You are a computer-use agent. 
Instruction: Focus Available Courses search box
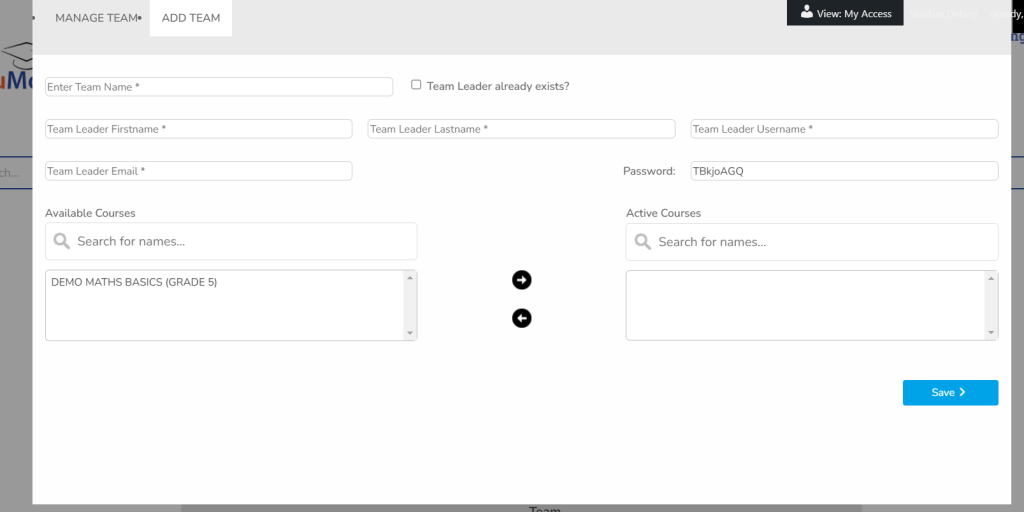click(x=231, y=241)
